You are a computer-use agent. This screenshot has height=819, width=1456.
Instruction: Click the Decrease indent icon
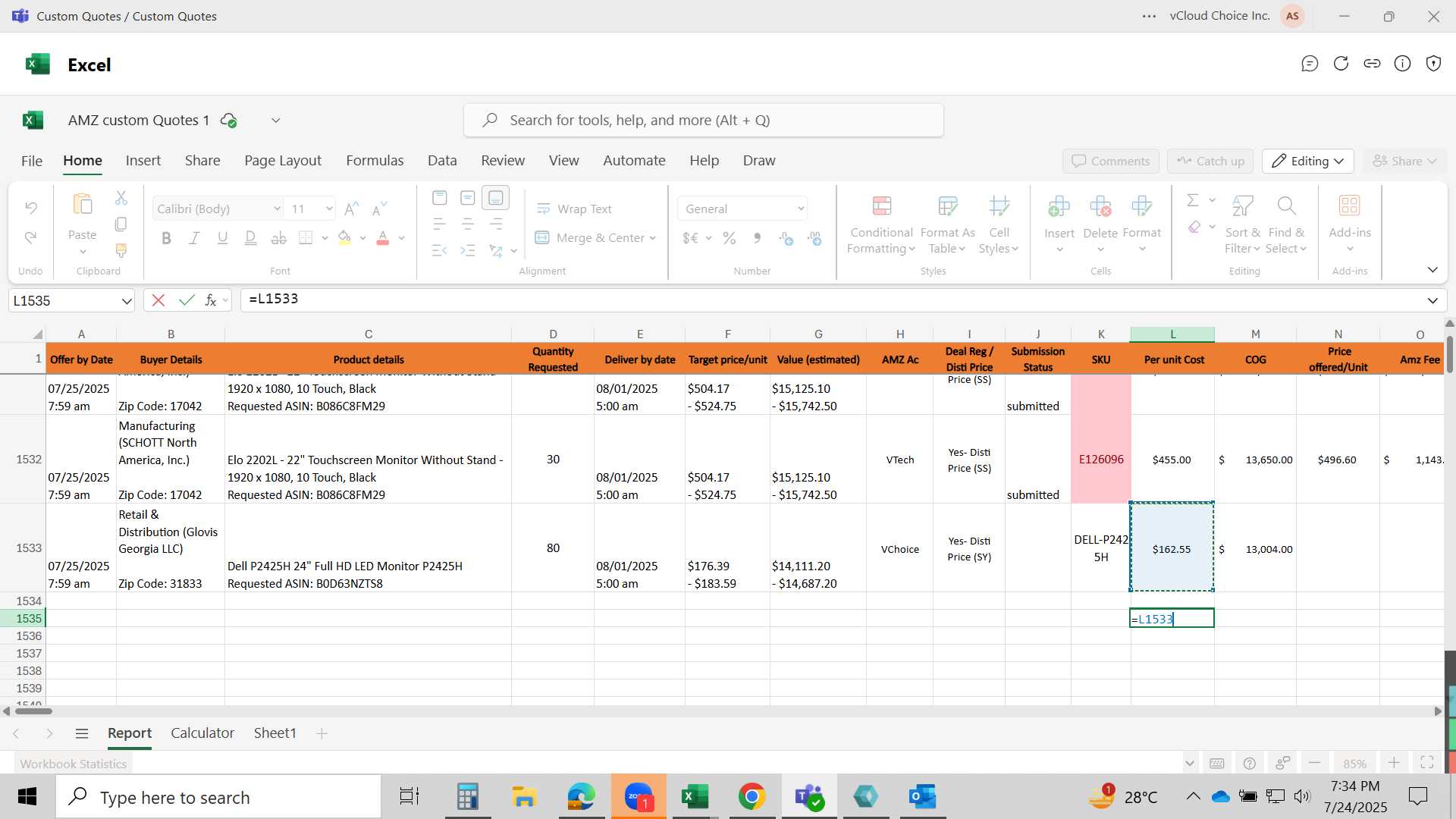(439, 250)
